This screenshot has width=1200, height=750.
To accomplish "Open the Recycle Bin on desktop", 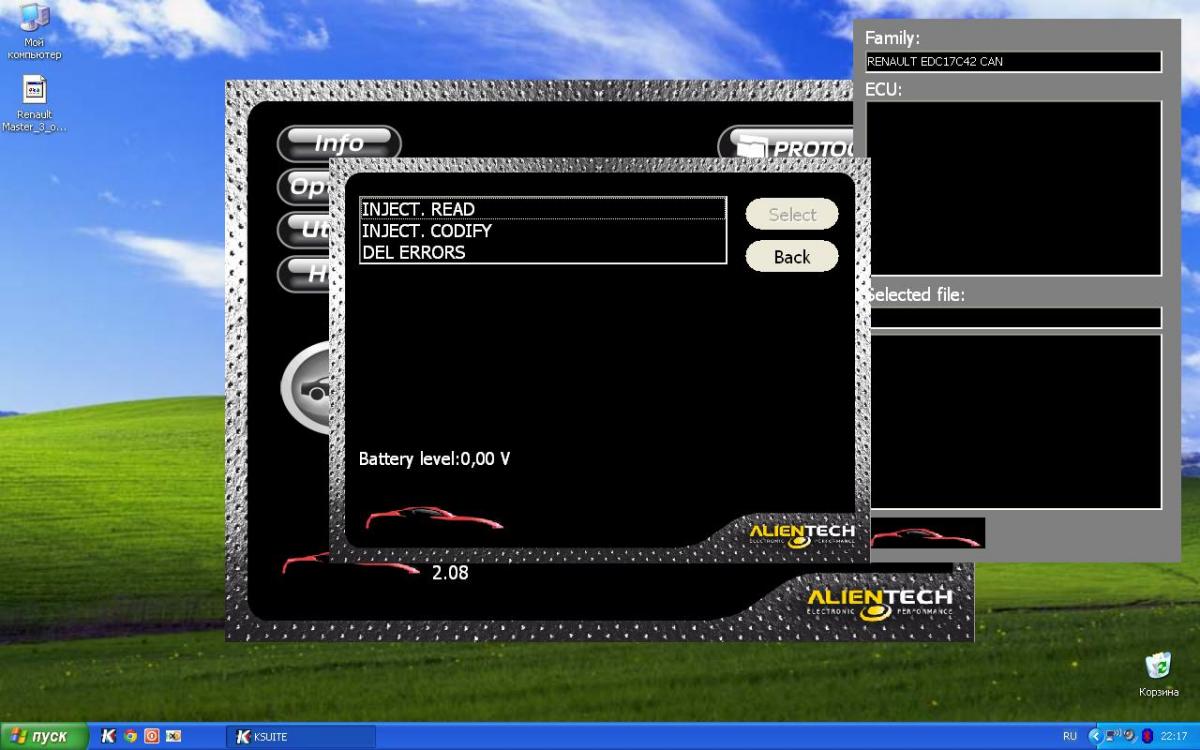I will [1158, 674].
